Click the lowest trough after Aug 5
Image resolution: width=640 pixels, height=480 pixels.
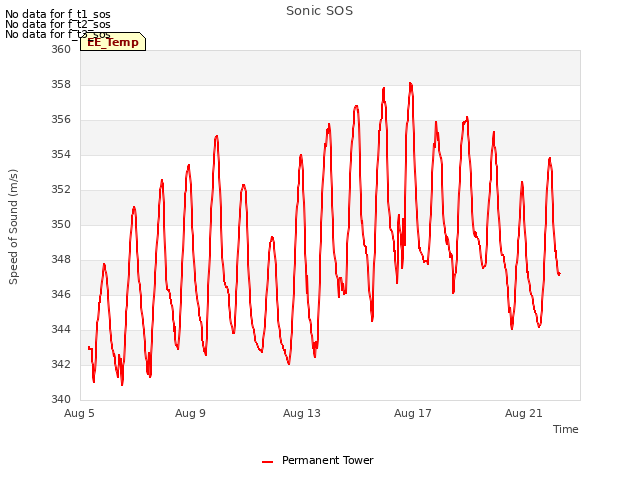122,384
